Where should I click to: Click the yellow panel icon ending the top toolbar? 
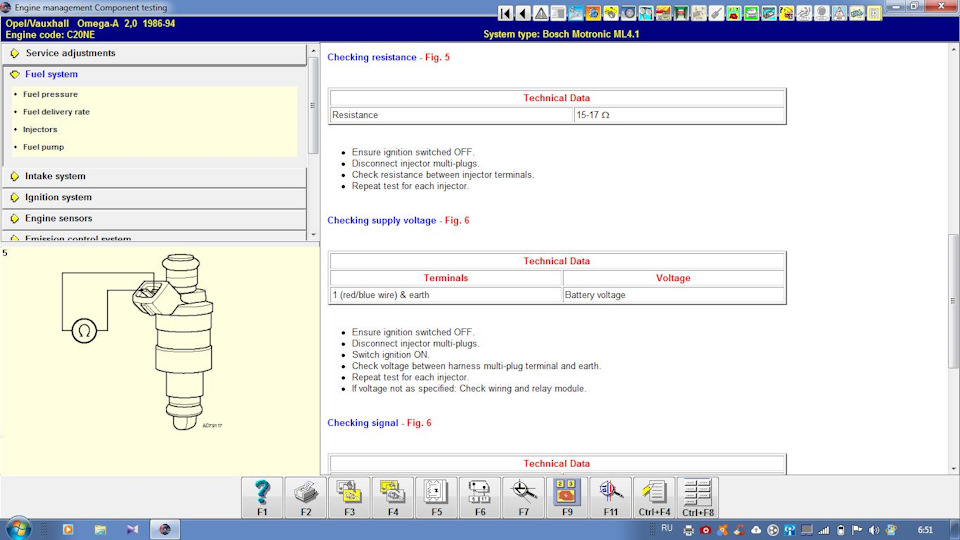click(874, 13)
